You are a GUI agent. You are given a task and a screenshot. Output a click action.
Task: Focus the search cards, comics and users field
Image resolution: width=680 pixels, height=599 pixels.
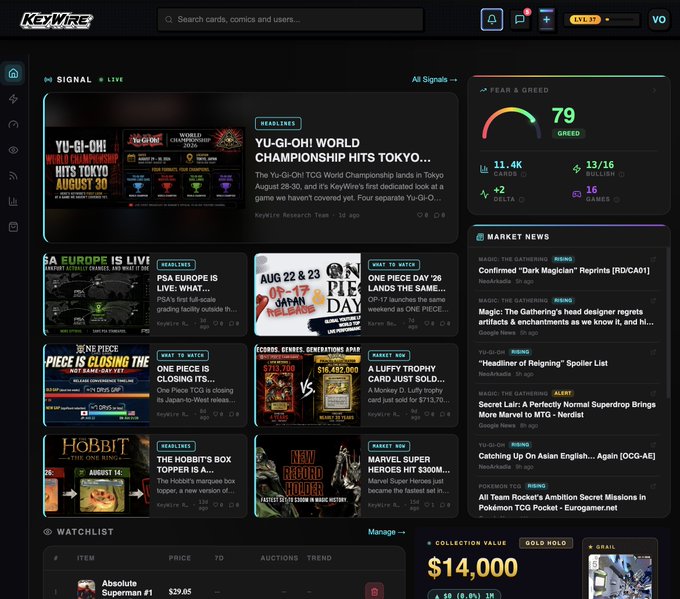(290, 20)
